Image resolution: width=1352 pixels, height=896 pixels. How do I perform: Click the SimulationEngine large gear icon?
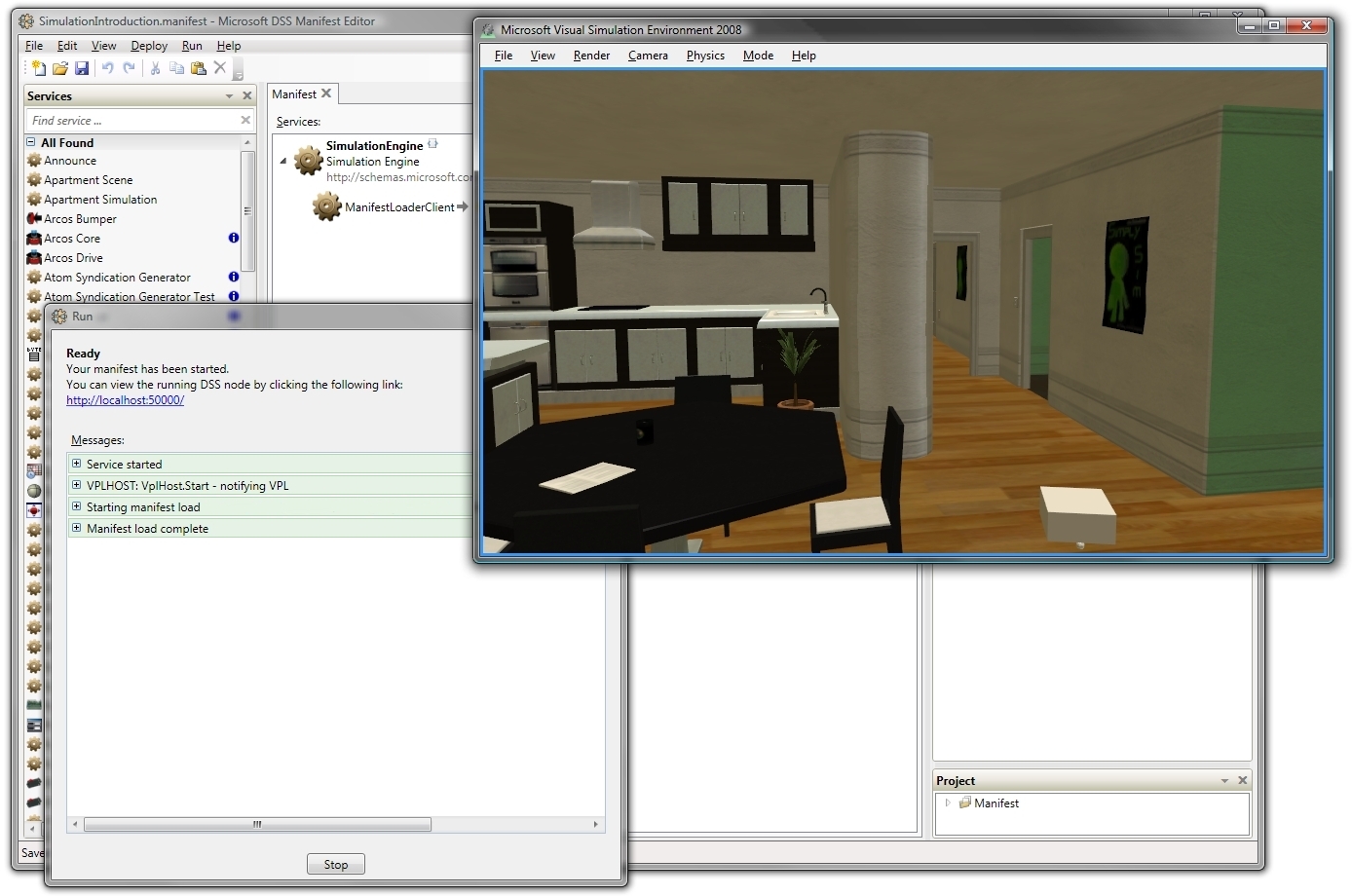(309, 161)
